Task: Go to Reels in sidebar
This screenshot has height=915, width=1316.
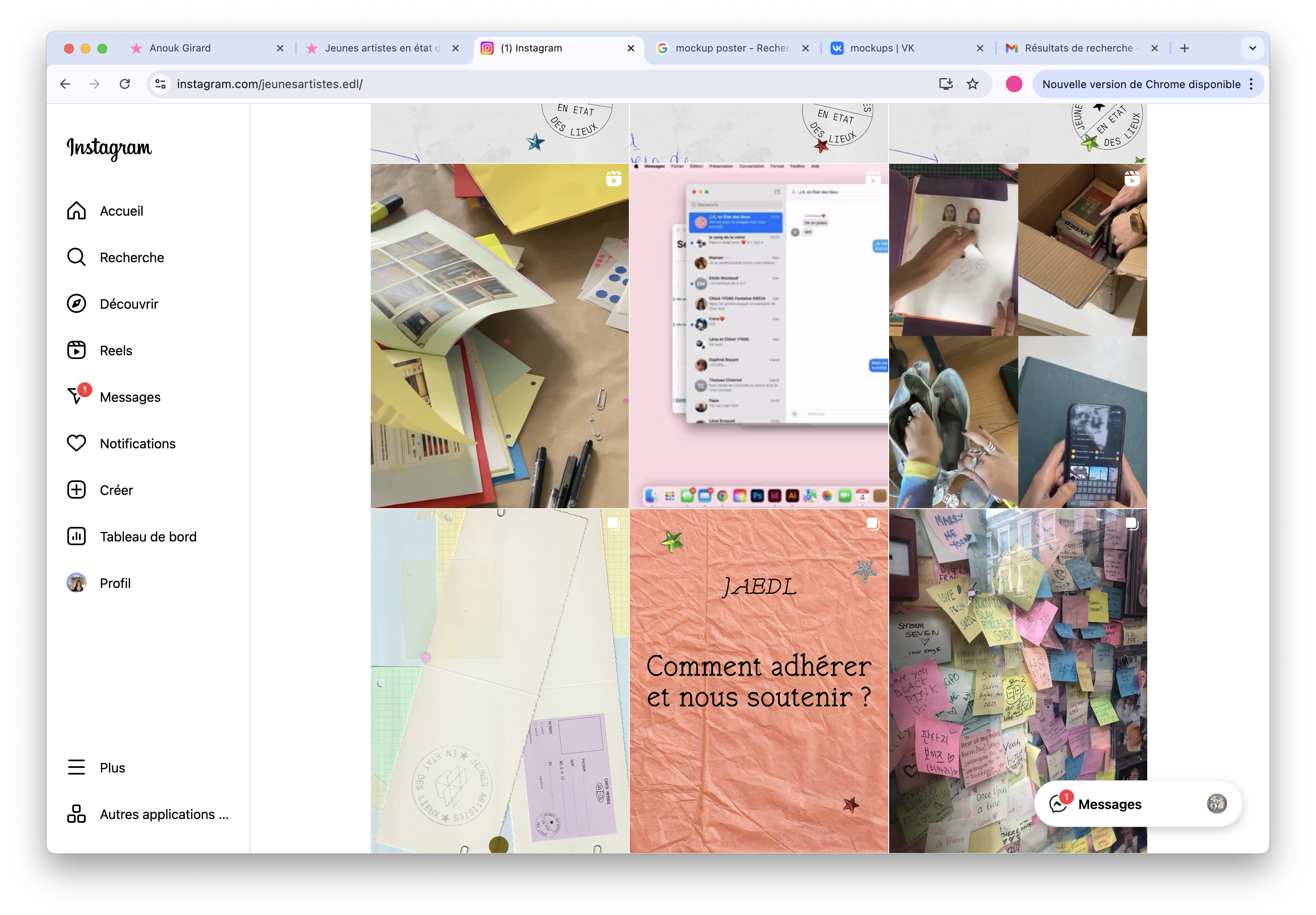Action: [115, 351]
